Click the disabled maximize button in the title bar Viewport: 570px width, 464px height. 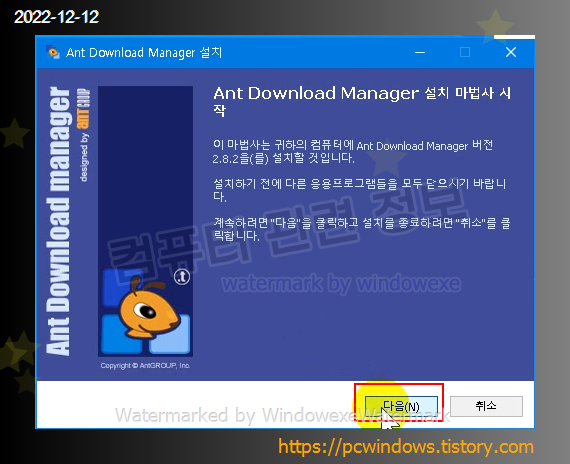[465, 52]
